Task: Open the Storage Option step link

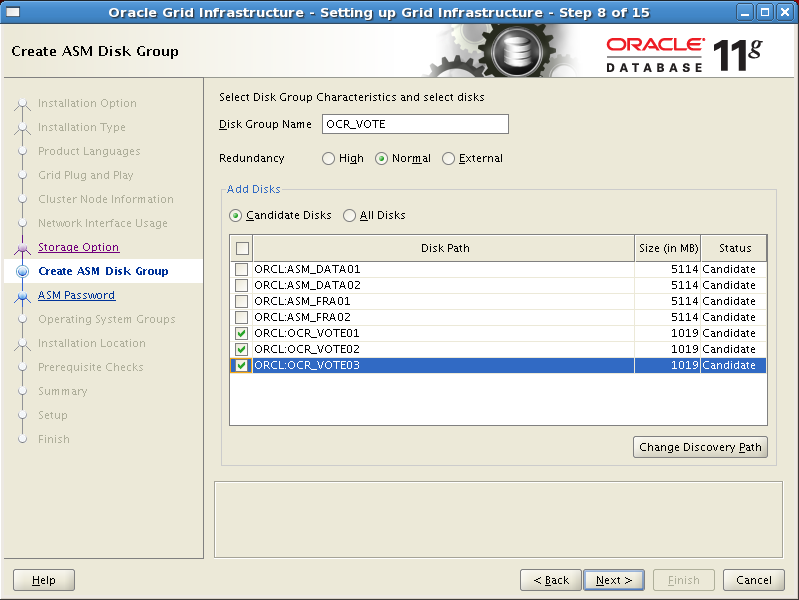Action: (78, 247)
